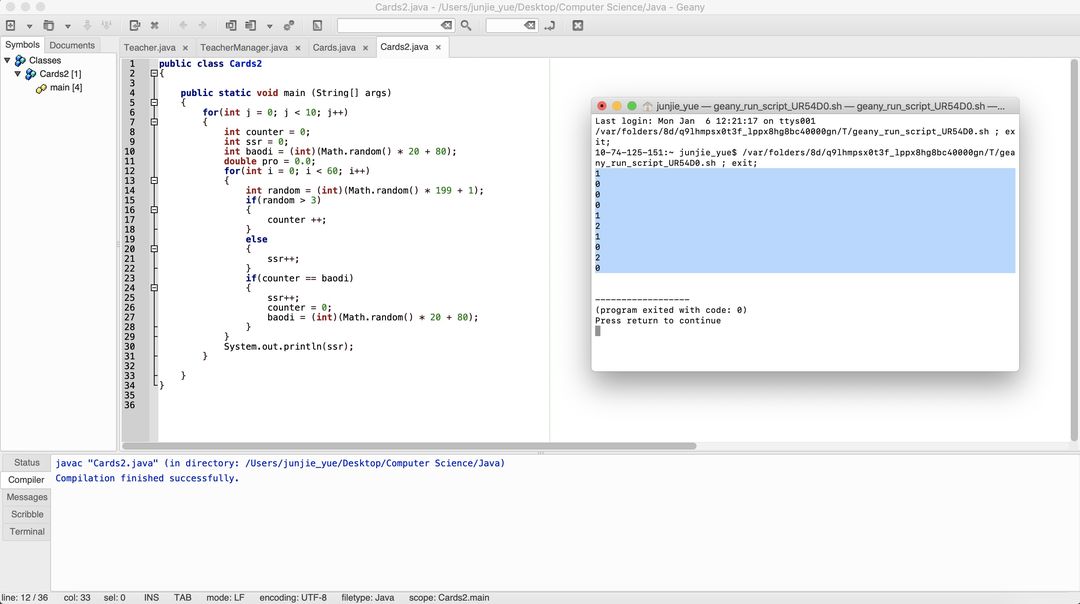
Task: Close the TeacherManager.java tab
Action: (x=298, y=48)
